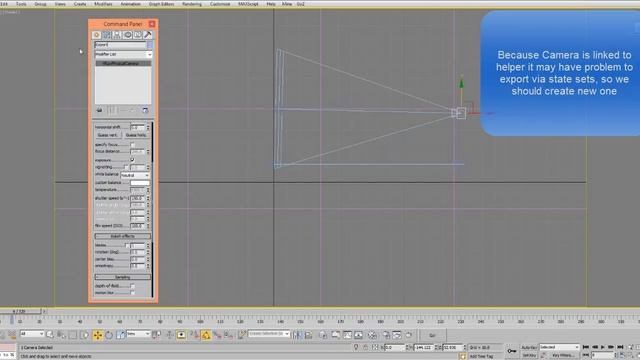Open the Utilities hammer tab
Screen dimensions: 640x360
(148, 35)
